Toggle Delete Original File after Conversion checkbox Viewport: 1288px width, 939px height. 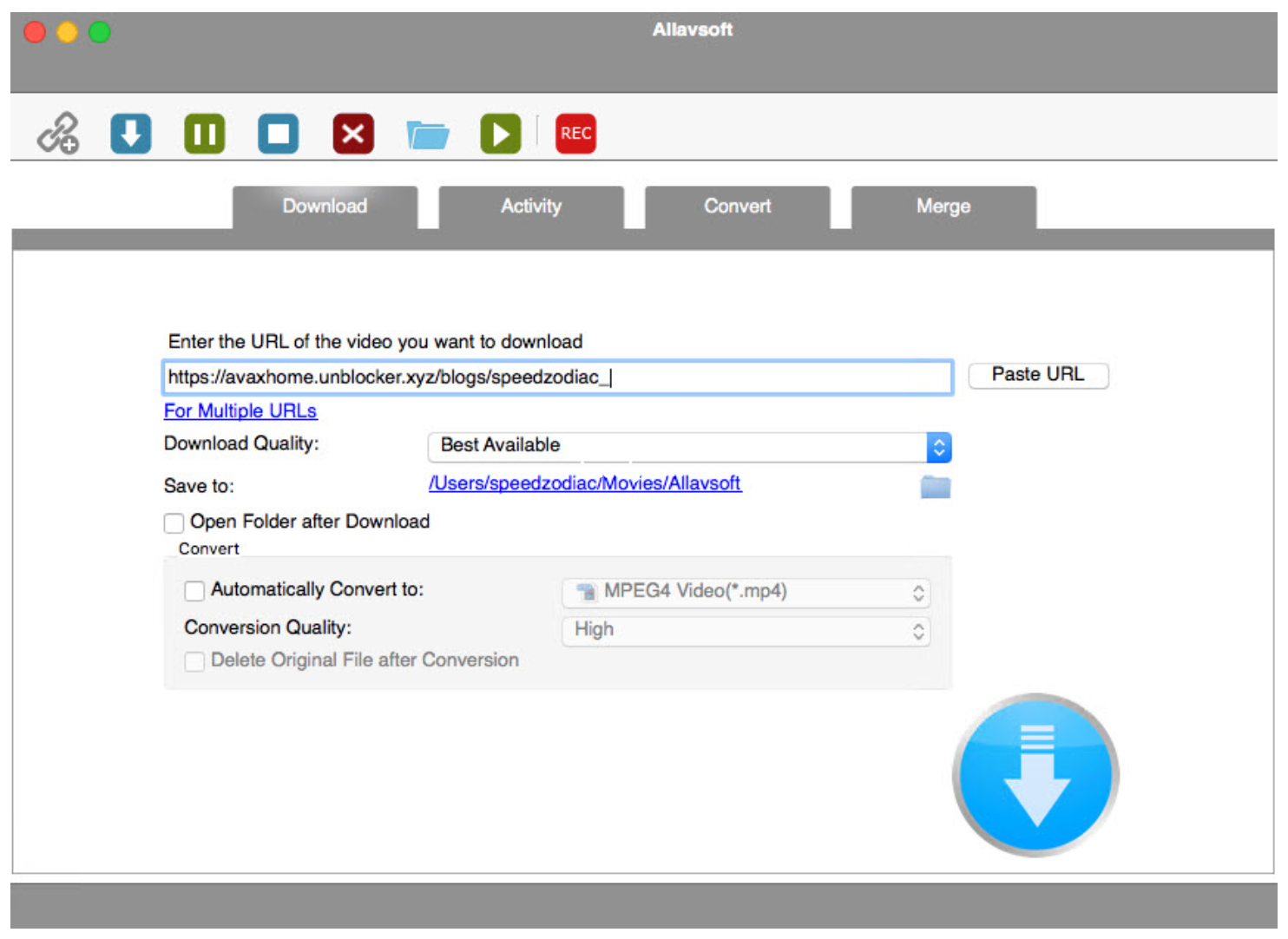[194, 661]
